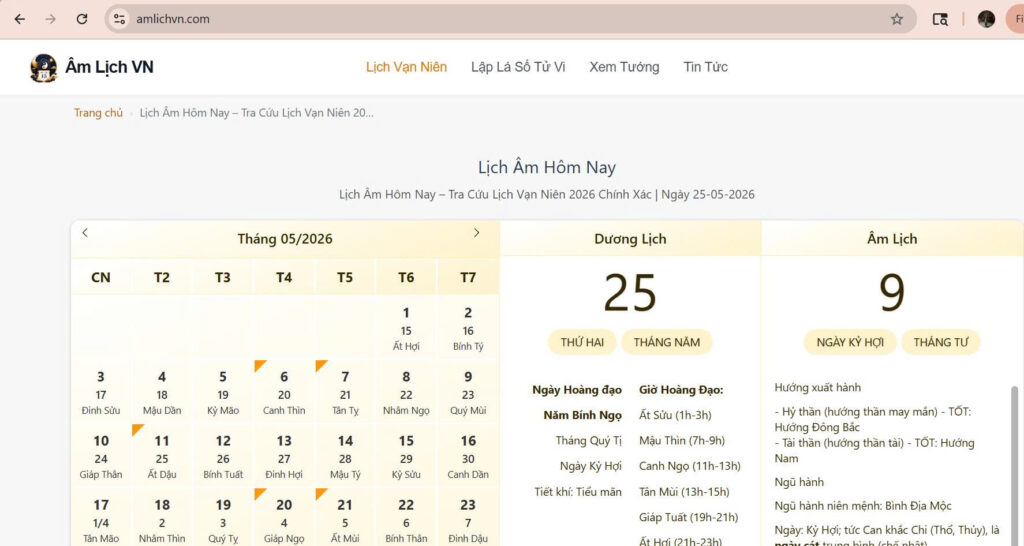Go to next month in calendar
The image size is (1024, 546).
pyautogui.click(x=476, y=233)
